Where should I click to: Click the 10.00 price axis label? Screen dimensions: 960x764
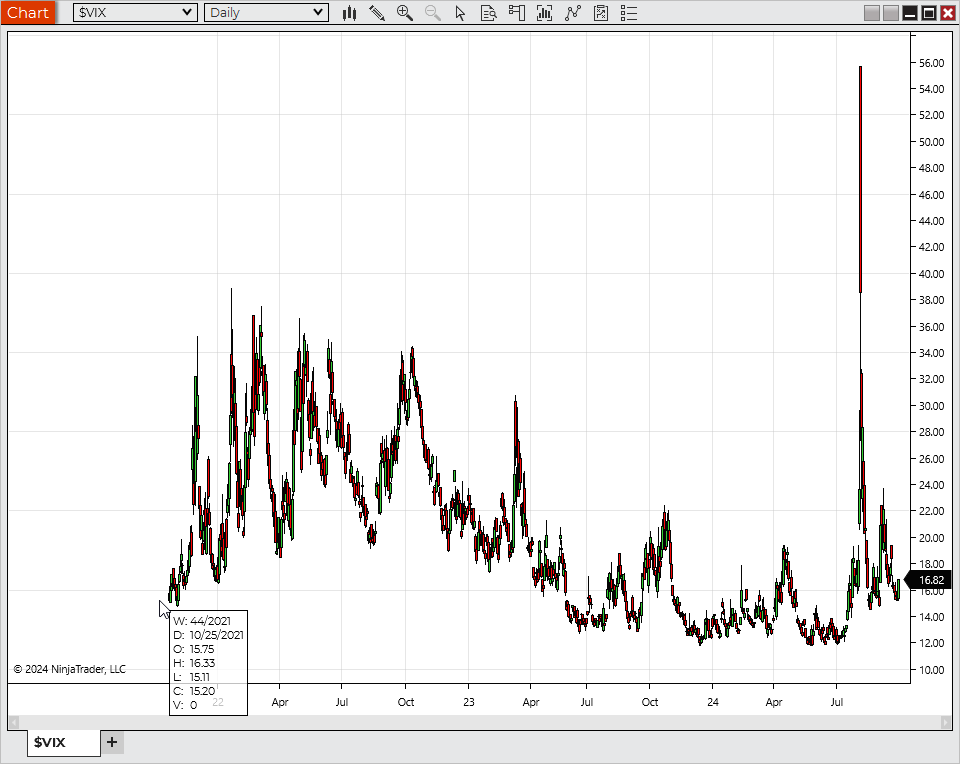(x=931, y=670)
